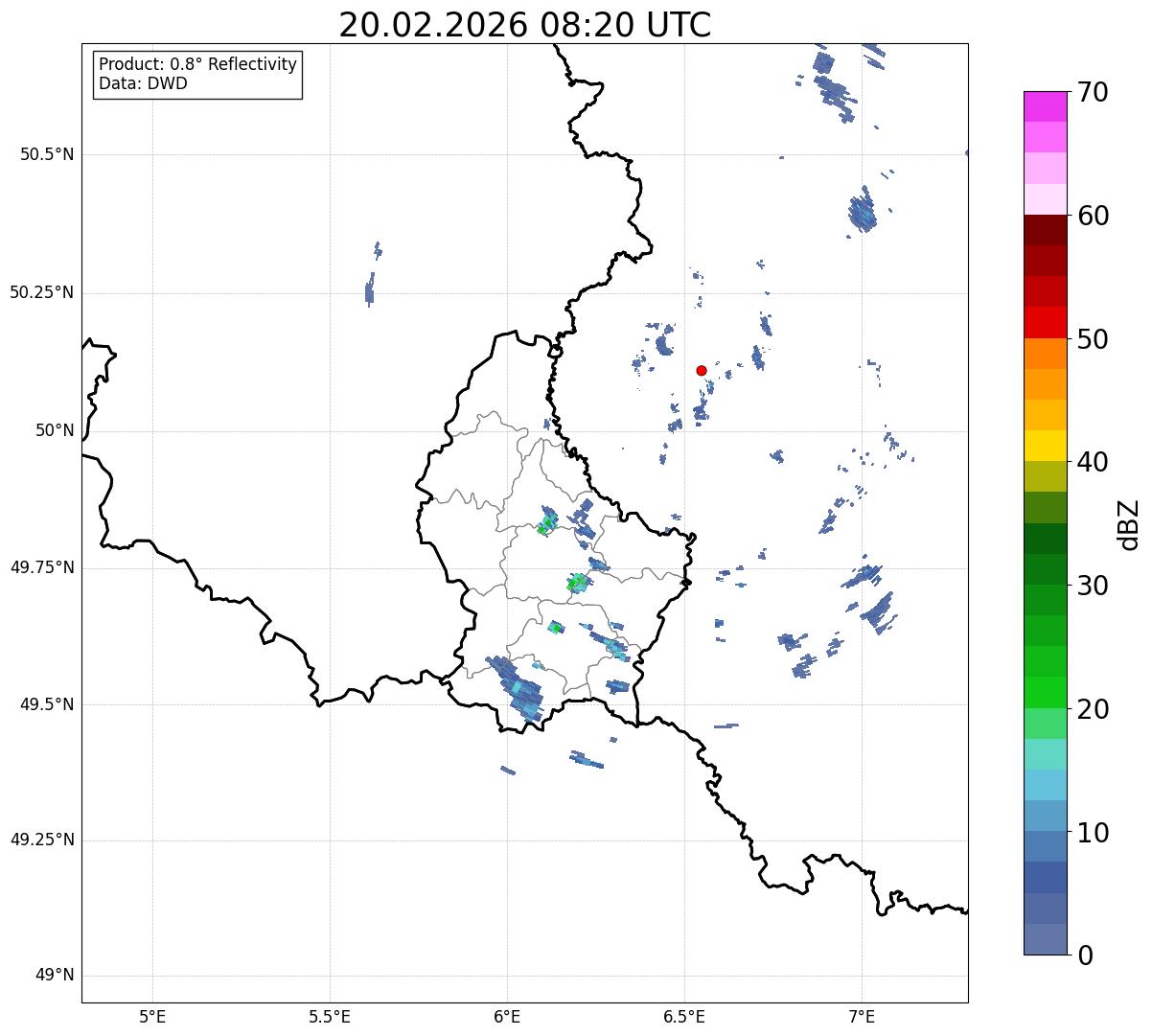Click the 6.5°E longitude tick label

(x=684, y=1017)
